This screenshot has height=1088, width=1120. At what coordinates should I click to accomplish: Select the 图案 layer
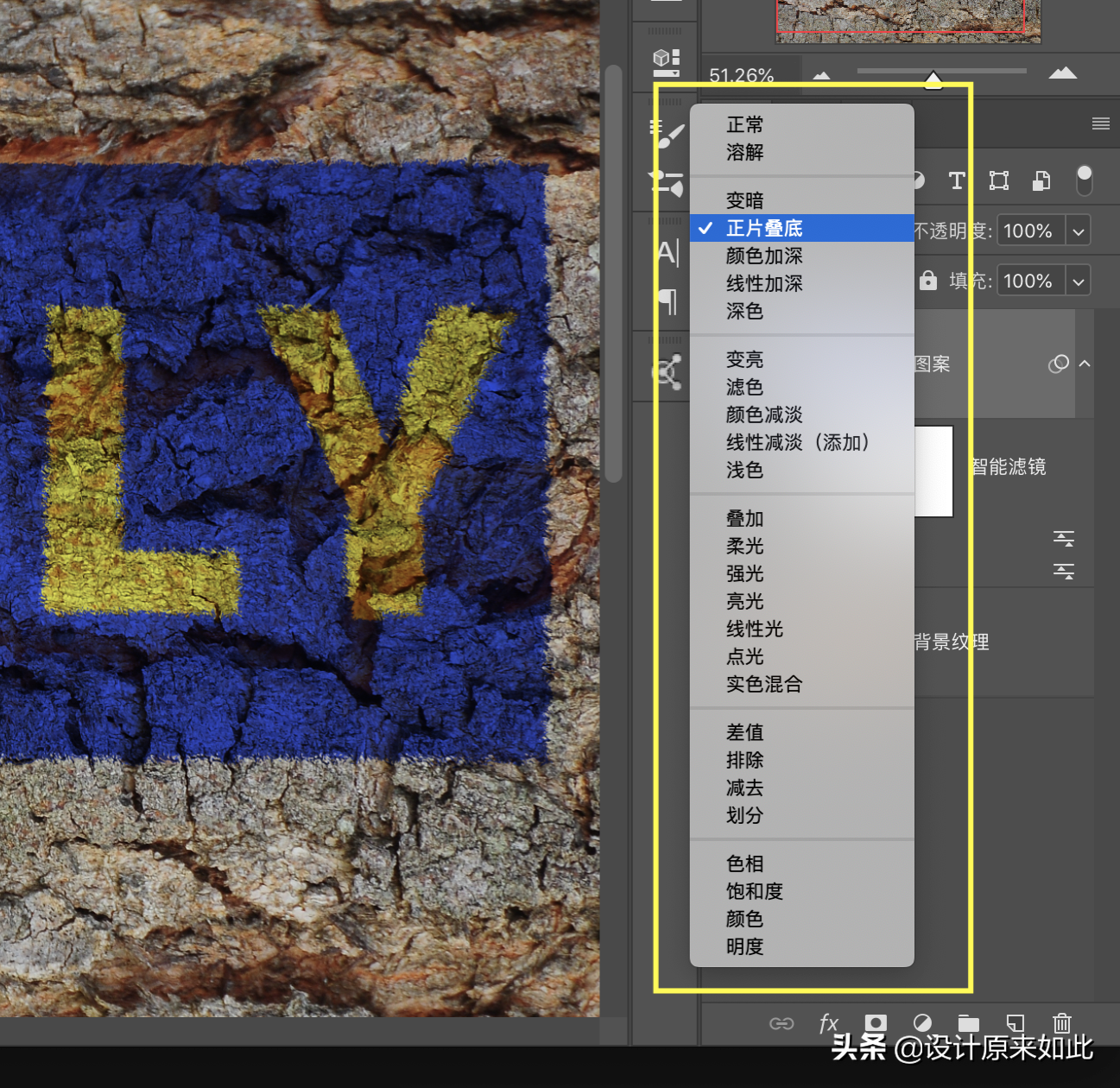(x=993, y=364)
